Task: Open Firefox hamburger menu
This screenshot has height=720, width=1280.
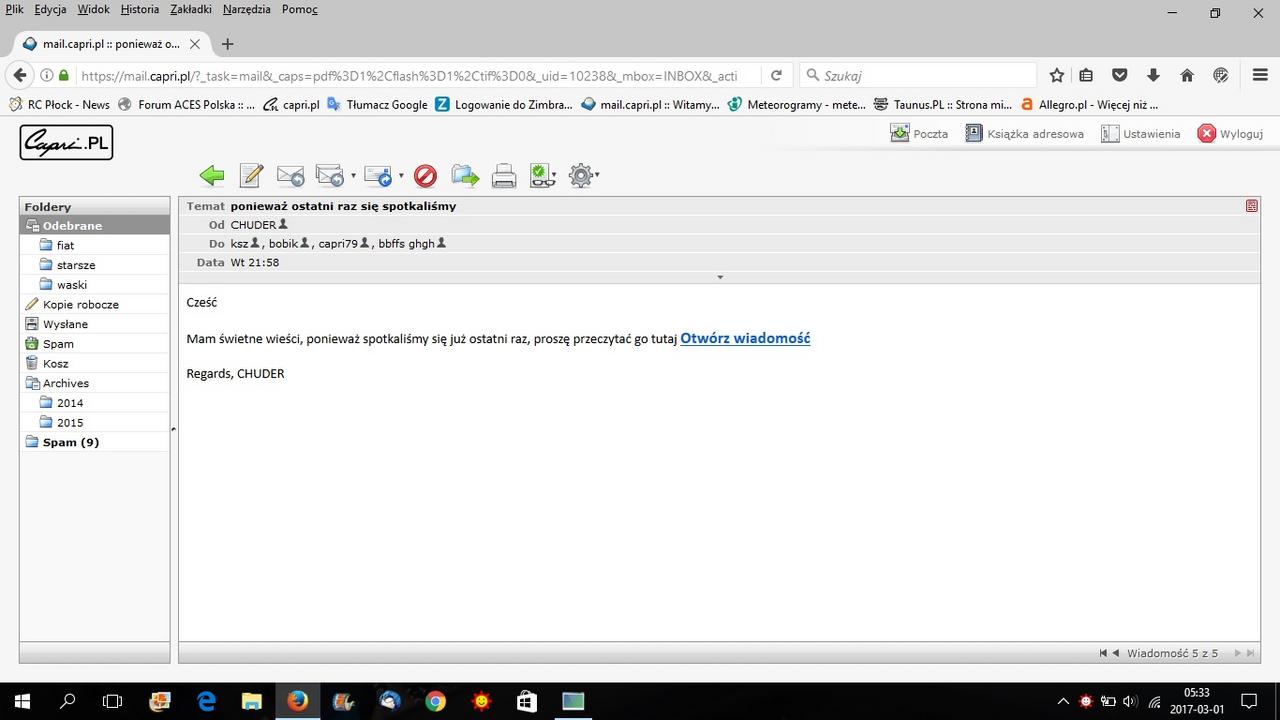Action: pyautogui.click(x=1260, y=75)
